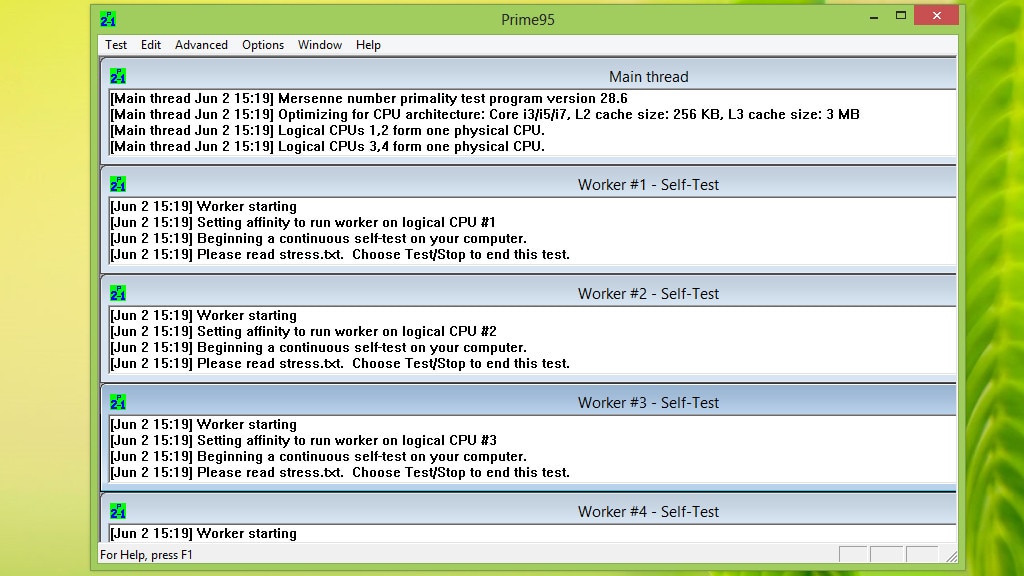Screen dimensions: 1024x576
Task: Activate the Worker #2 - Self-Test title bar
Action: point(529,294)
